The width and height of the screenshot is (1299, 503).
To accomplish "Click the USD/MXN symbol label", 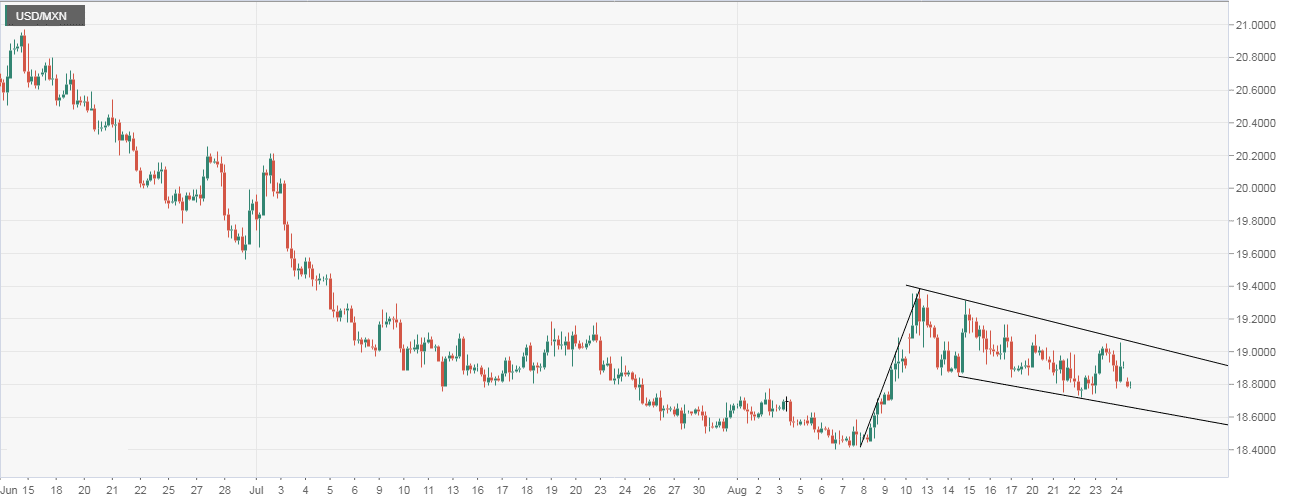I will click(x=43, y=16).
